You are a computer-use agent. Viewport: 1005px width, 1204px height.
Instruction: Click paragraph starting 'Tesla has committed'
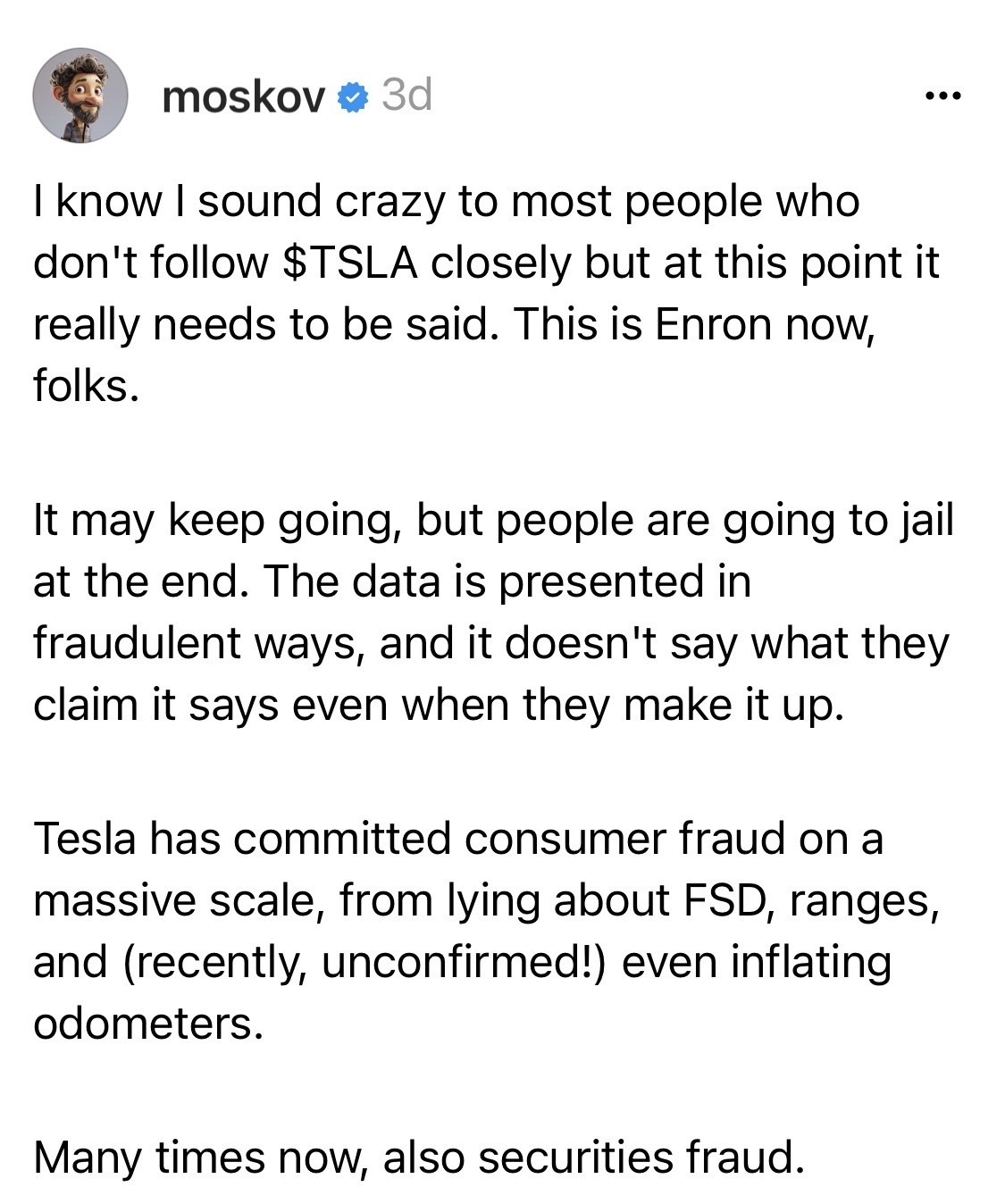pyautogui.click(x=486, y=930)
